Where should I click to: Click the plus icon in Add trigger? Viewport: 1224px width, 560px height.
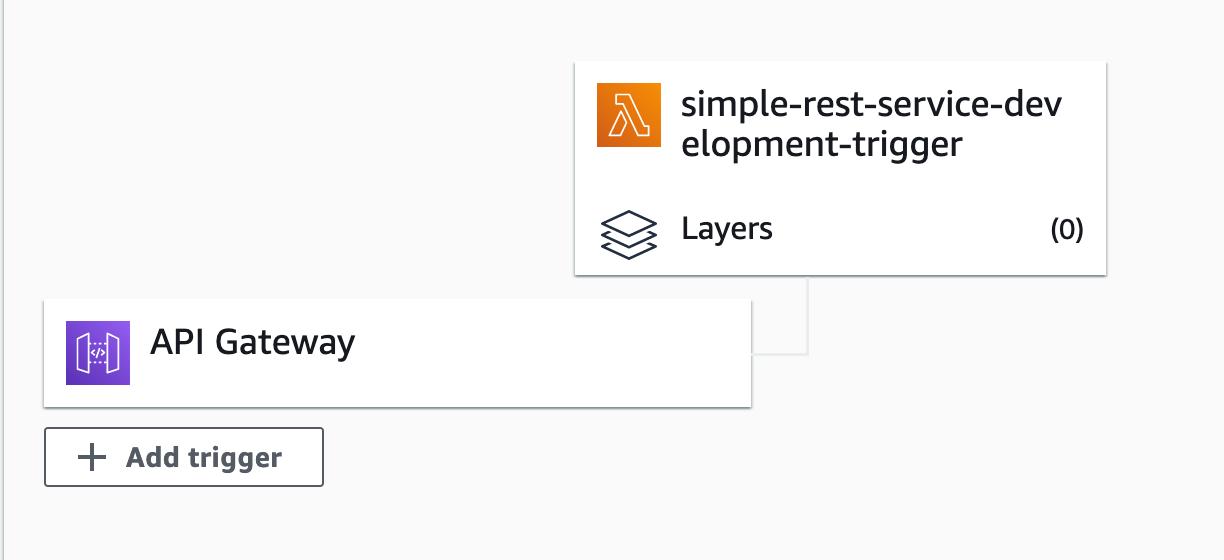coord(92,457)
